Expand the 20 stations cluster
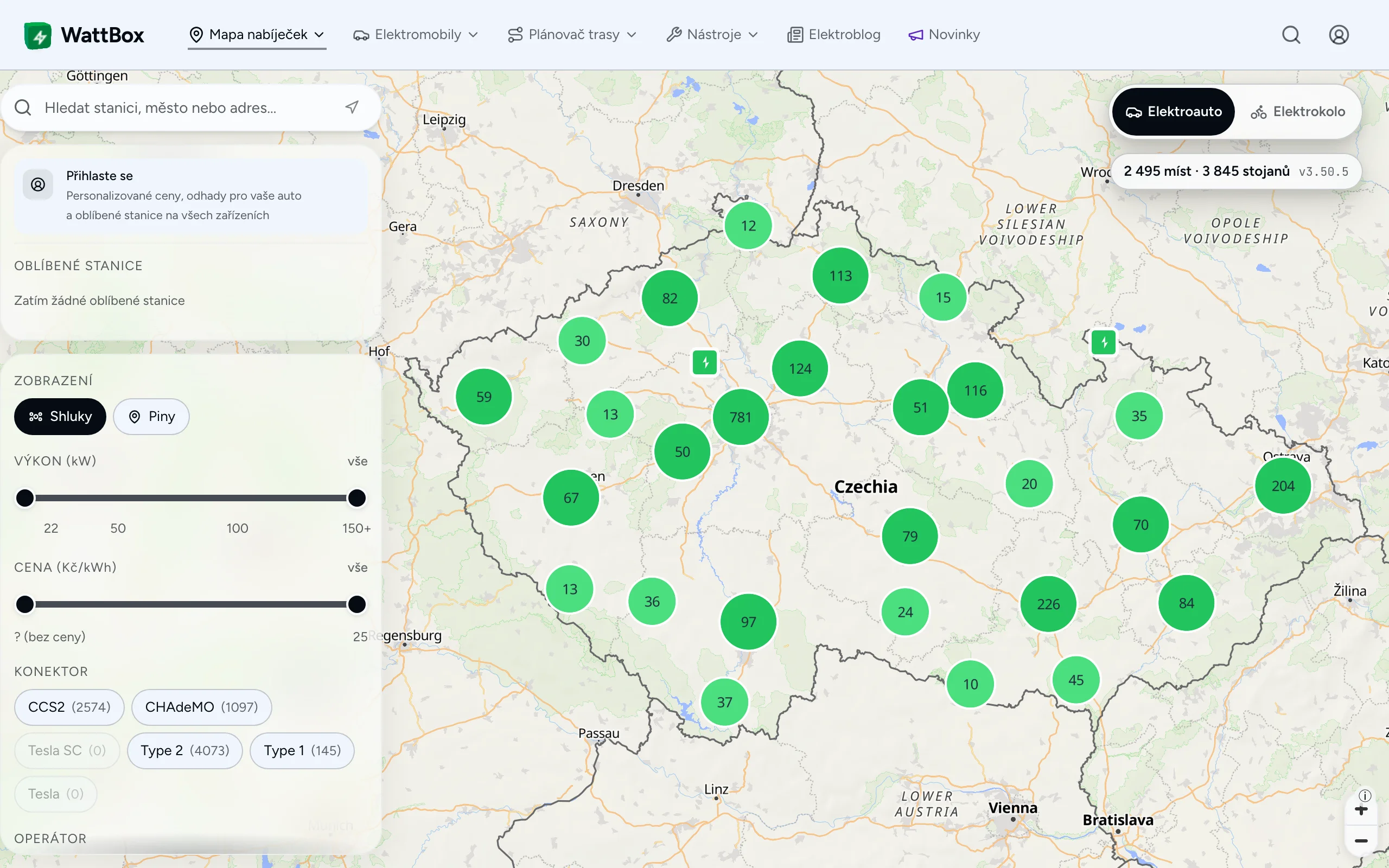 pyautogui.click(x=1029, y=484)
